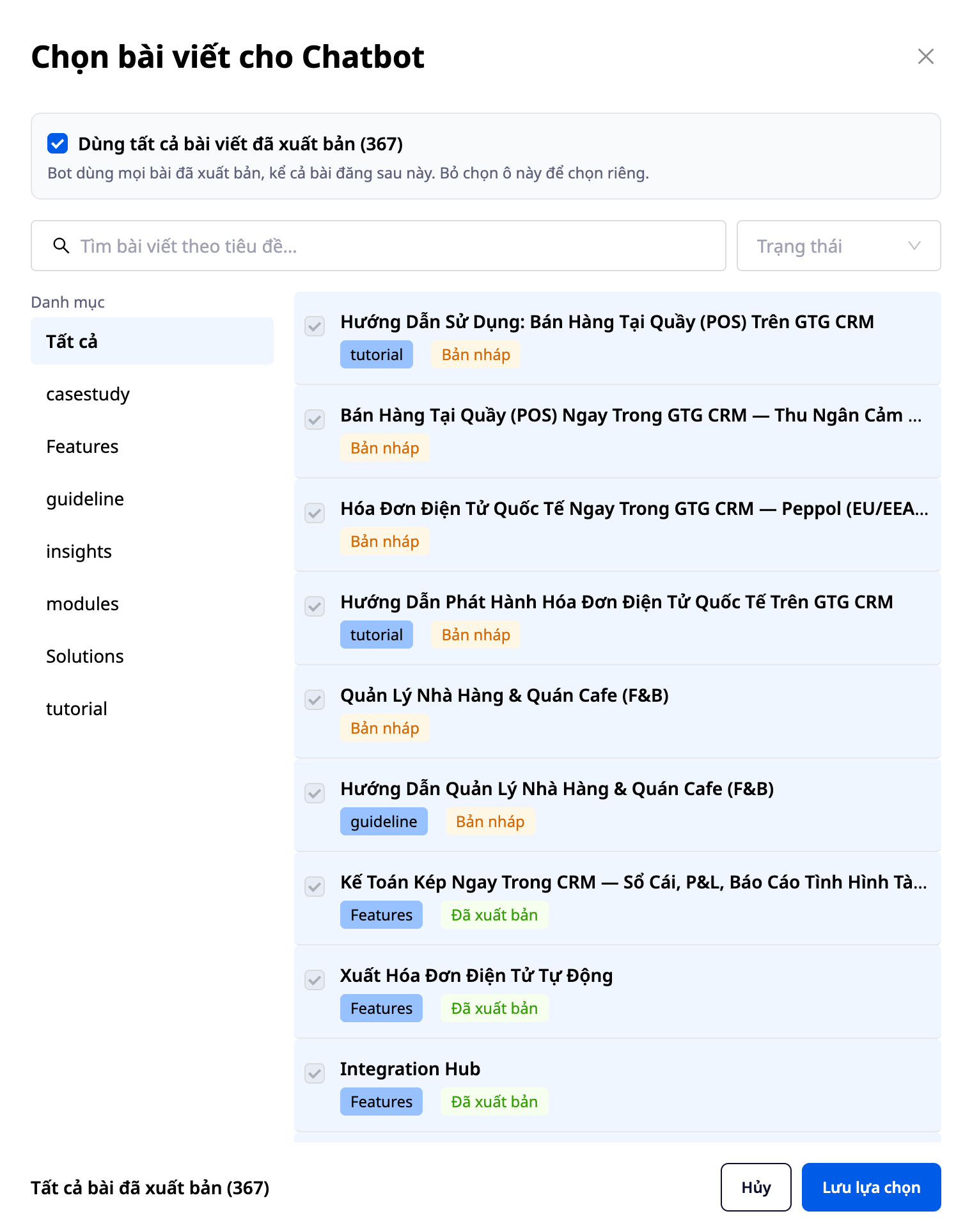Close the Chọn bài viết cho Chatbot dialog

click(925, 56)
